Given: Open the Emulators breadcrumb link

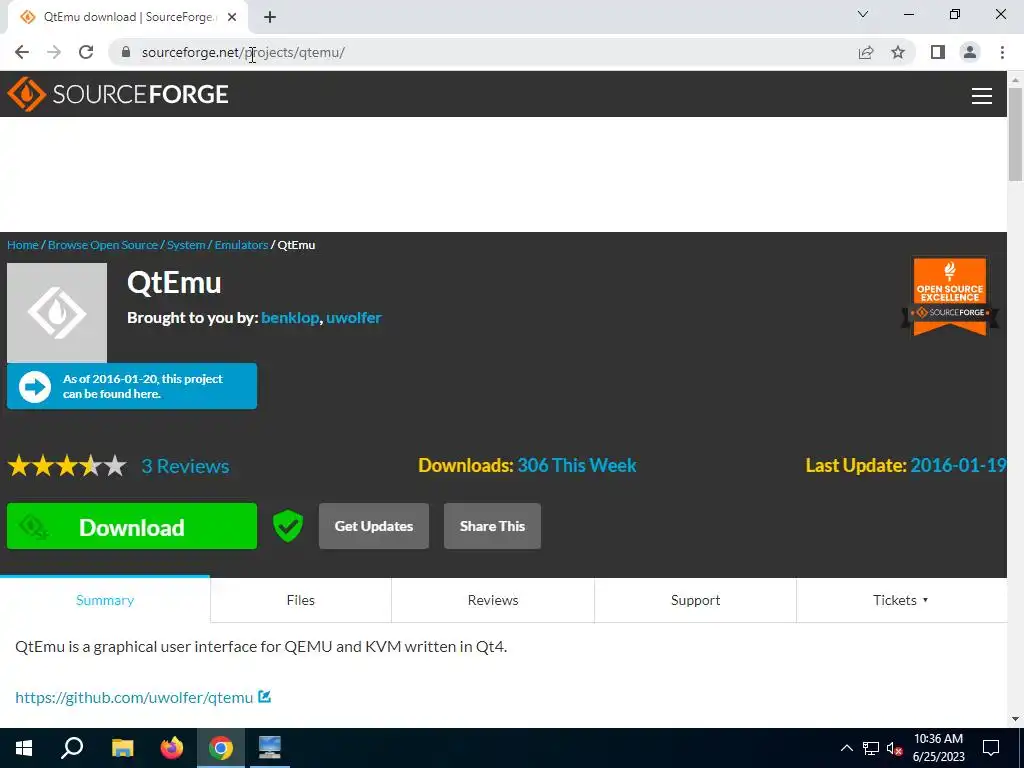Looking at the screenshot, I should [x=241, y=245].
